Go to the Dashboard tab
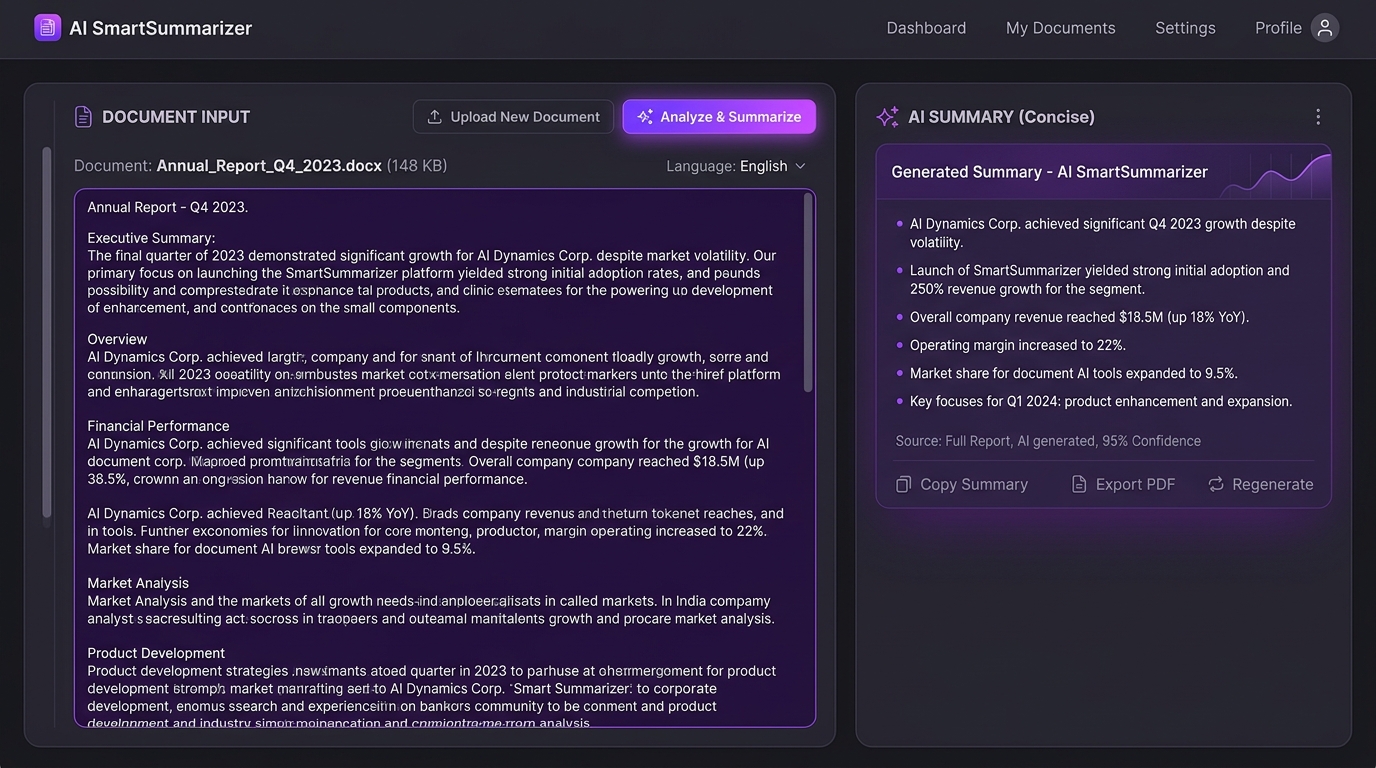 [x=926, y=28]
